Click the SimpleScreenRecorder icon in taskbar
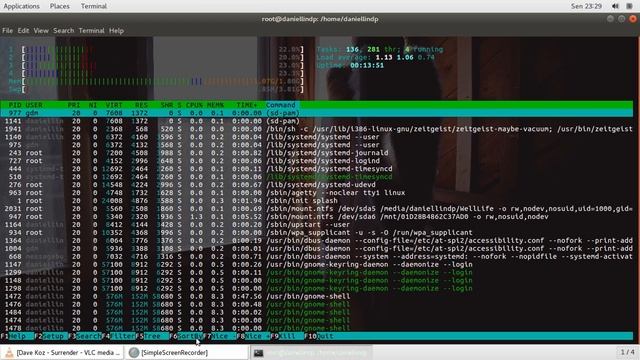 point(133,353)
